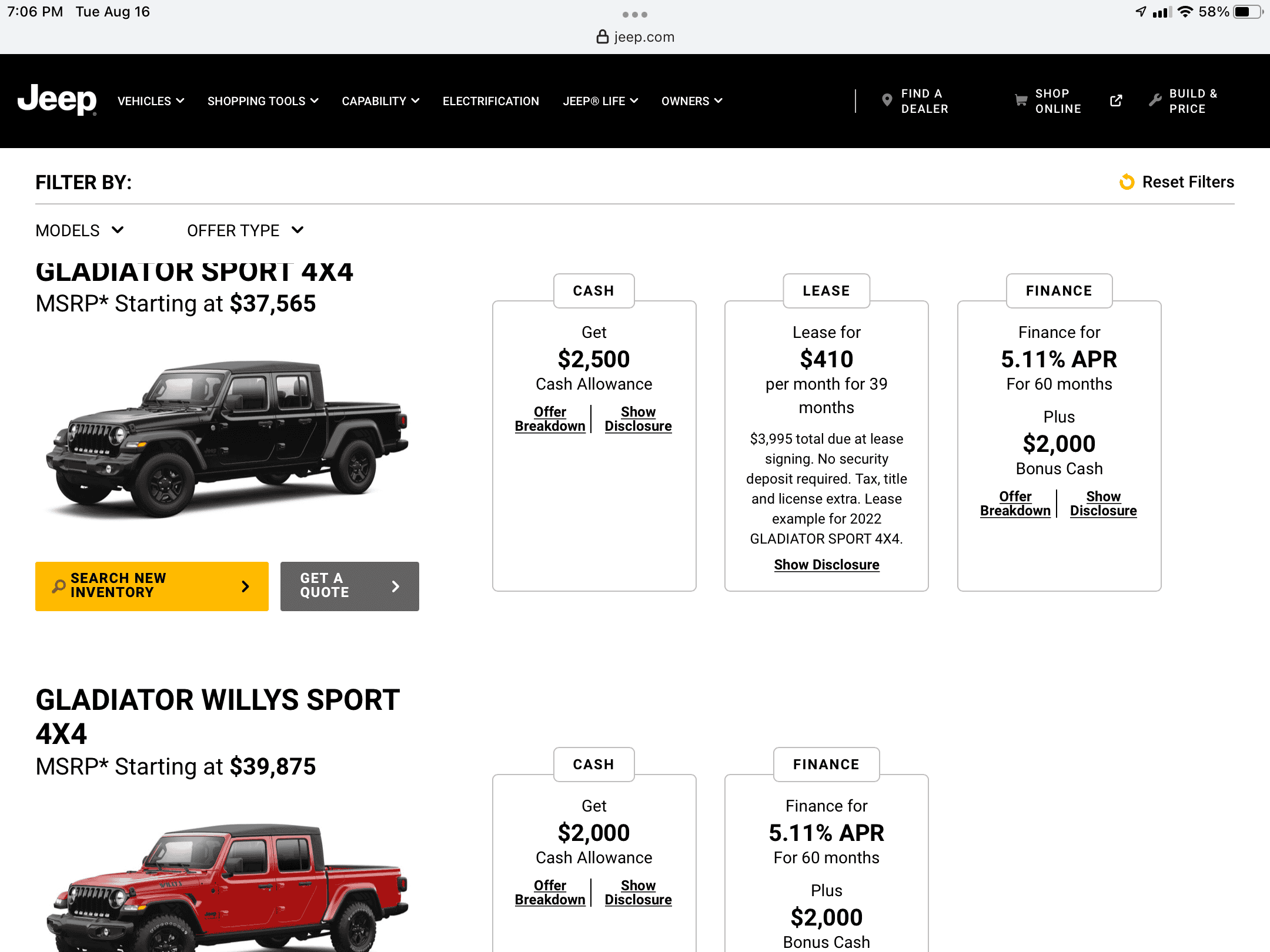
Task: Click the arrow on Search New Inventory button
Action: (x=246, y=586)
